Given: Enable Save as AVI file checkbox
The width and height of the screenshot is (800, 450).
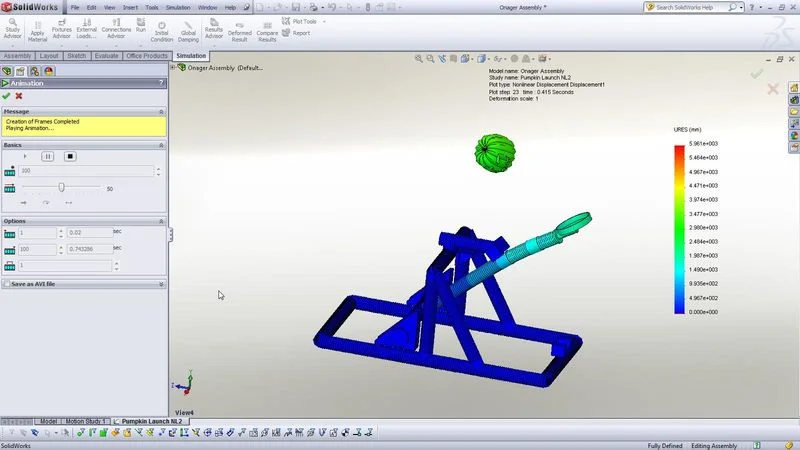Looking at the screenshot, I should [x=7, y=284].
